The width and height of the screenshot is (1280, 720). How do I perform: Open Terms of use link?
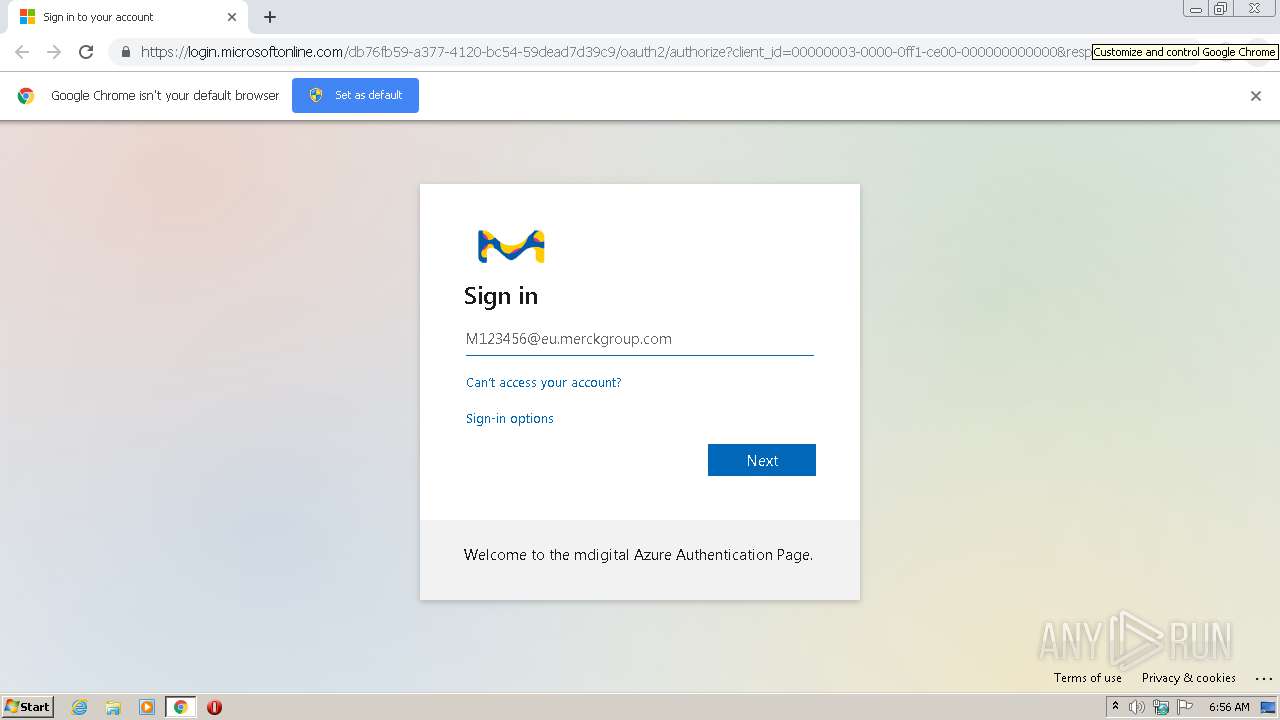pos(1087,678)
